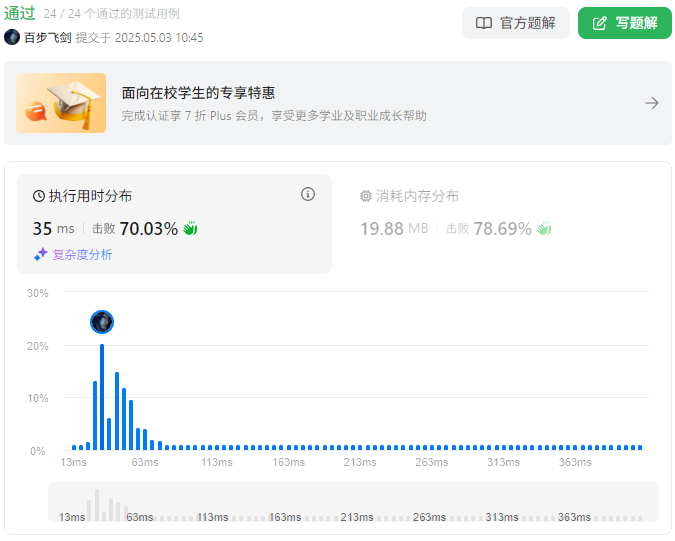Click the tallest 20% bar in chart
The image size is (675, 541).
(x=102, y=397)
